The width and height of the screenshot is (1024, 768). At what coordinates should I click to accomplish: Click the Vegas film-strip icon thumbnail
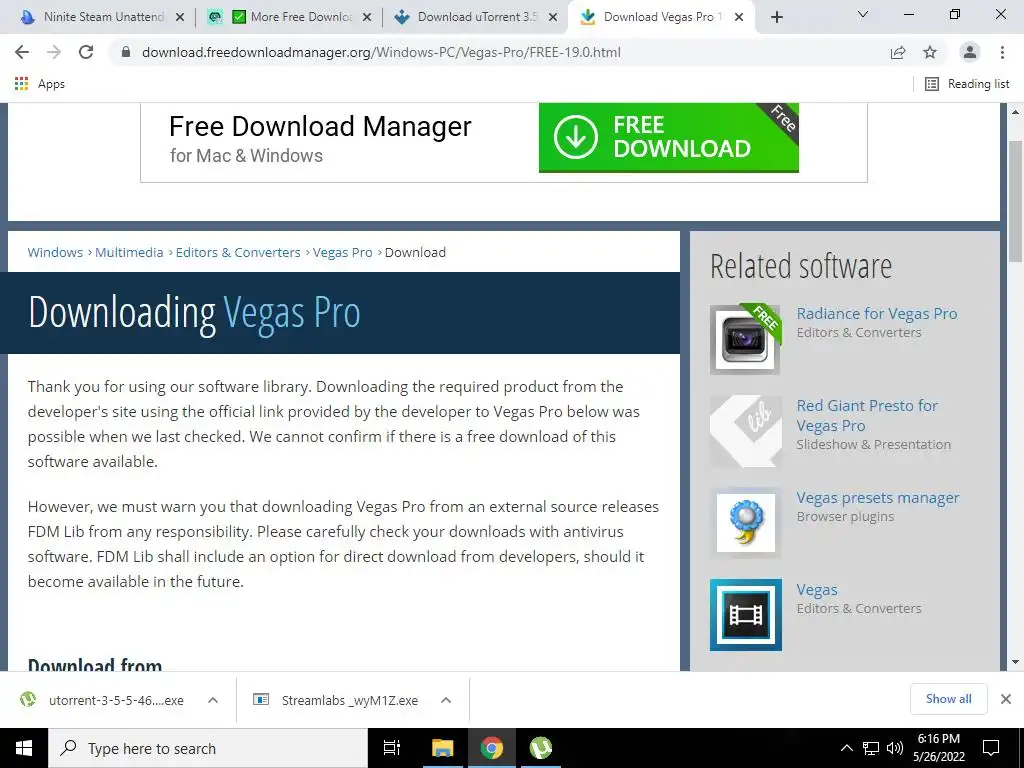coord(745,615)
